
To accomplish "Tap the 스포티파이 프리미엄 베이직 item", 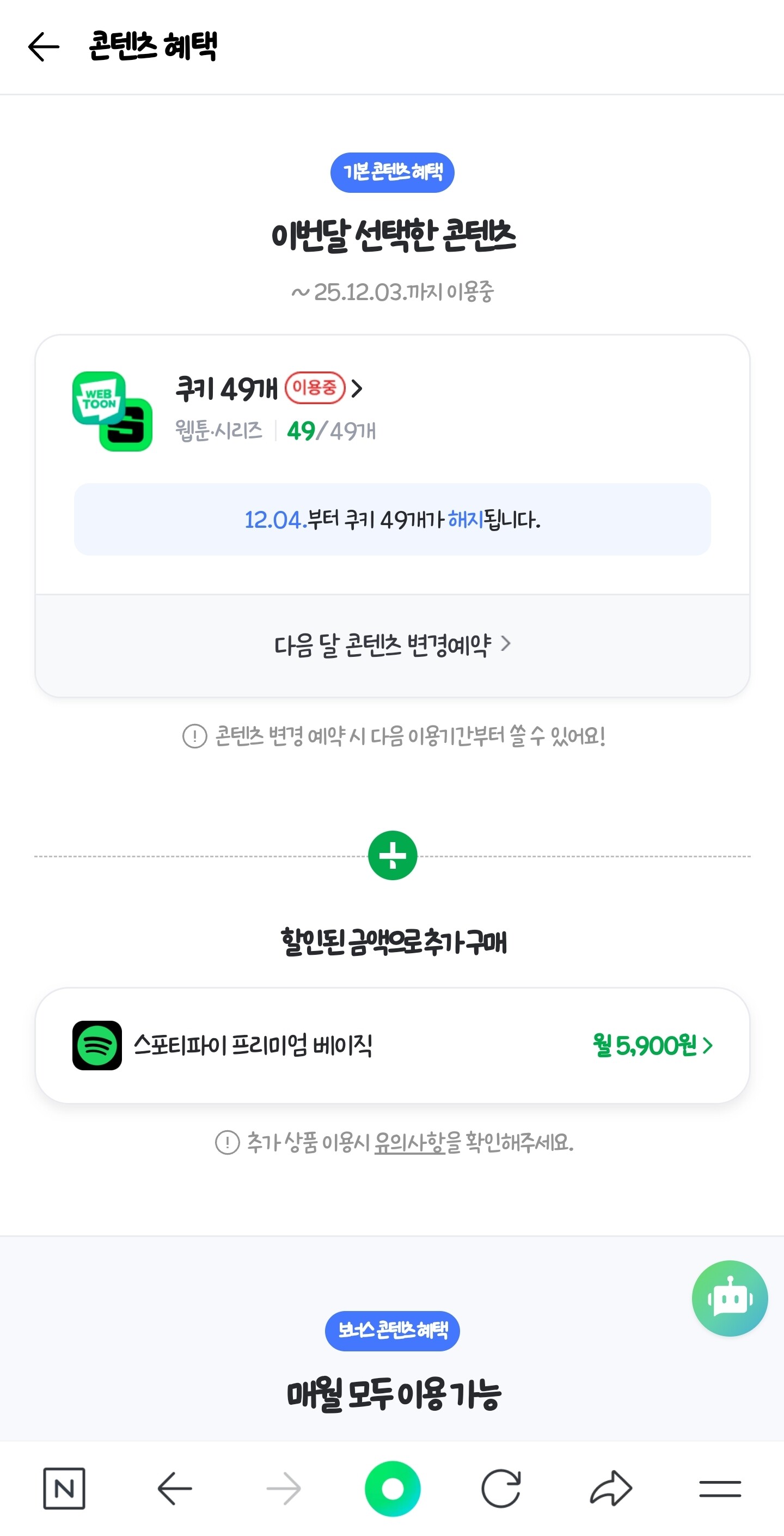I will [253, 1045].
